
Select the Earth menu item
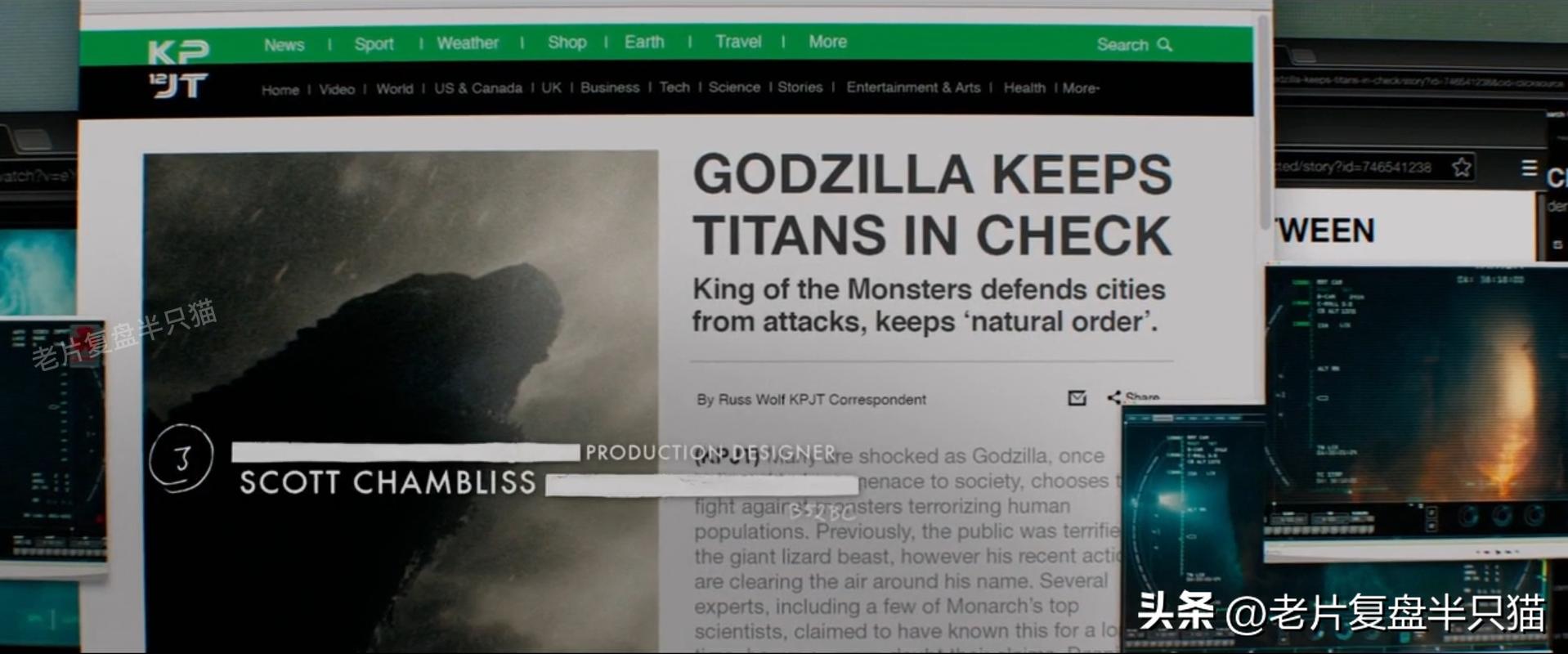click(x=644, y=43)
